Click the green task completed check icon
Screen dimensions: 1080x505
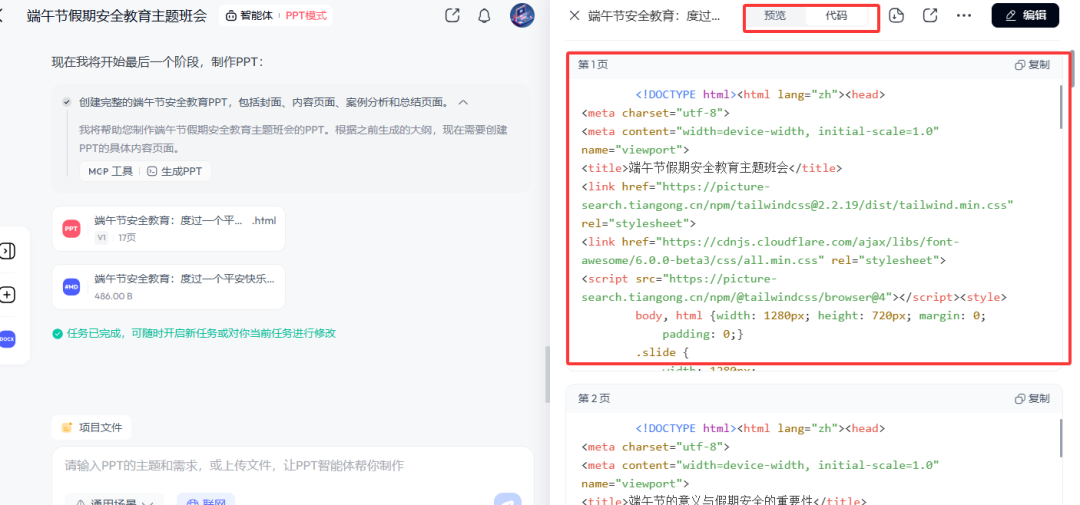[x=58, y=333]
